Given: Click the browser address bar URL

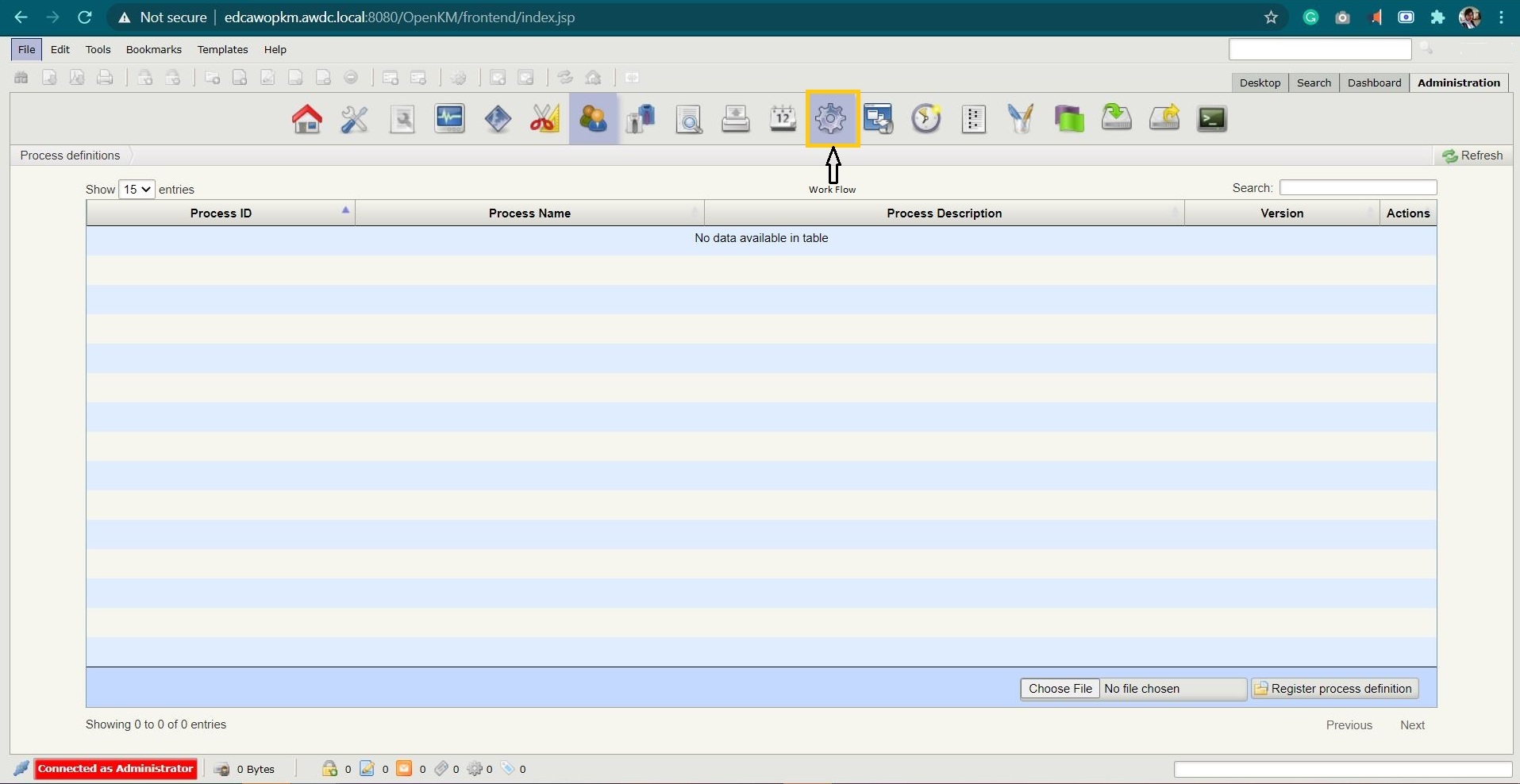Looking at the screenshot, I should pyautogui.click(x=399, y=17).
